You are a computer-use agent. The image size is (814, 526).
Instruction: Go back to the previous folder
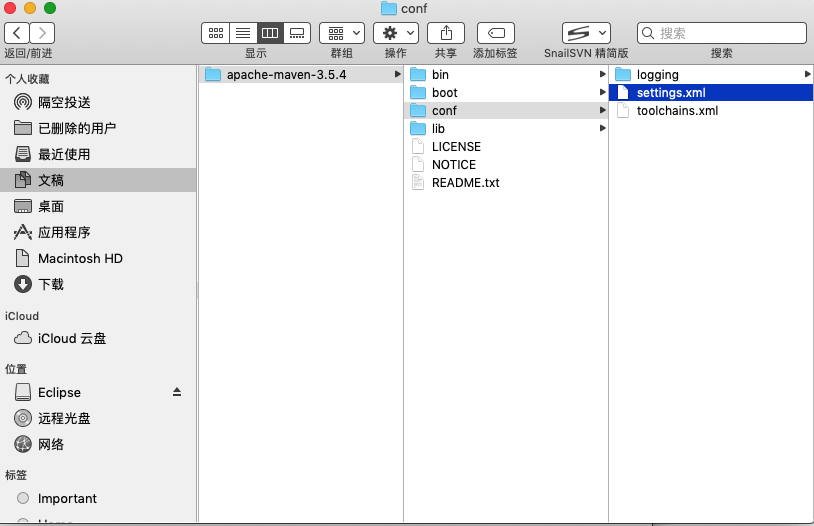click(17, 33)
